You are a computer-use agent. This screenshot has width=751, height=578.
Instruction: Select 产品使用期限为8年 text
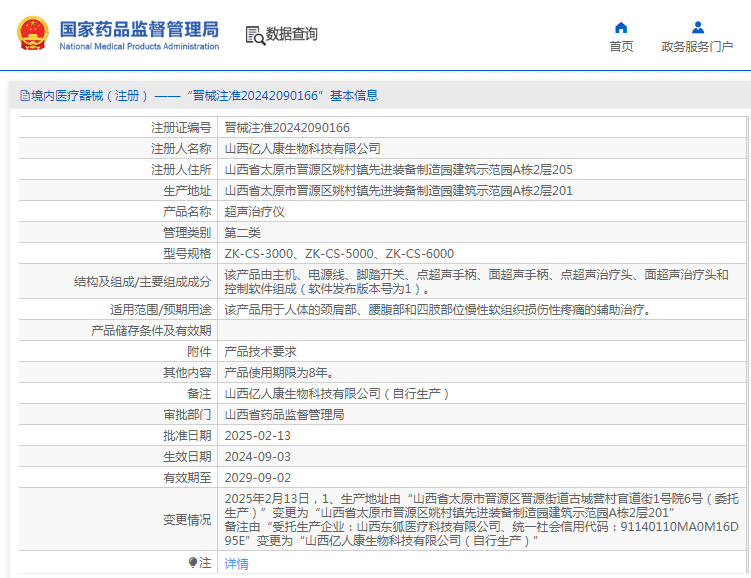click(280, 373)
